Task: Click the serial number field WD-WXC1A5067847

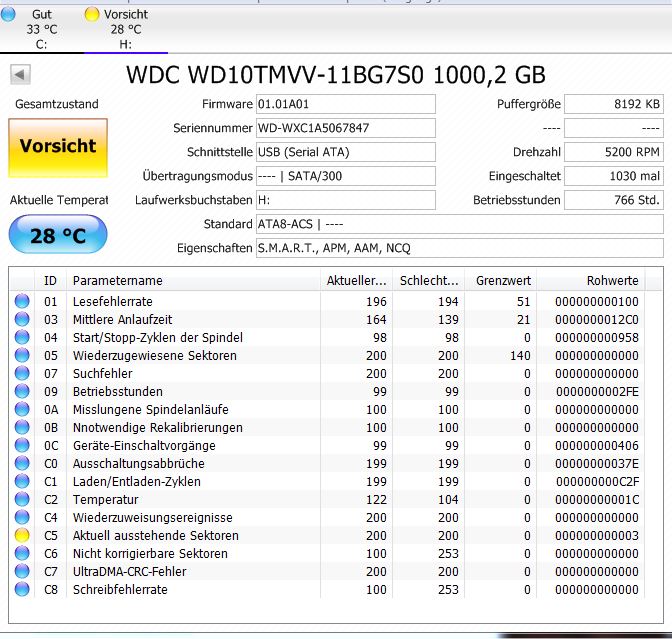Action: click(x=345, y=128)
